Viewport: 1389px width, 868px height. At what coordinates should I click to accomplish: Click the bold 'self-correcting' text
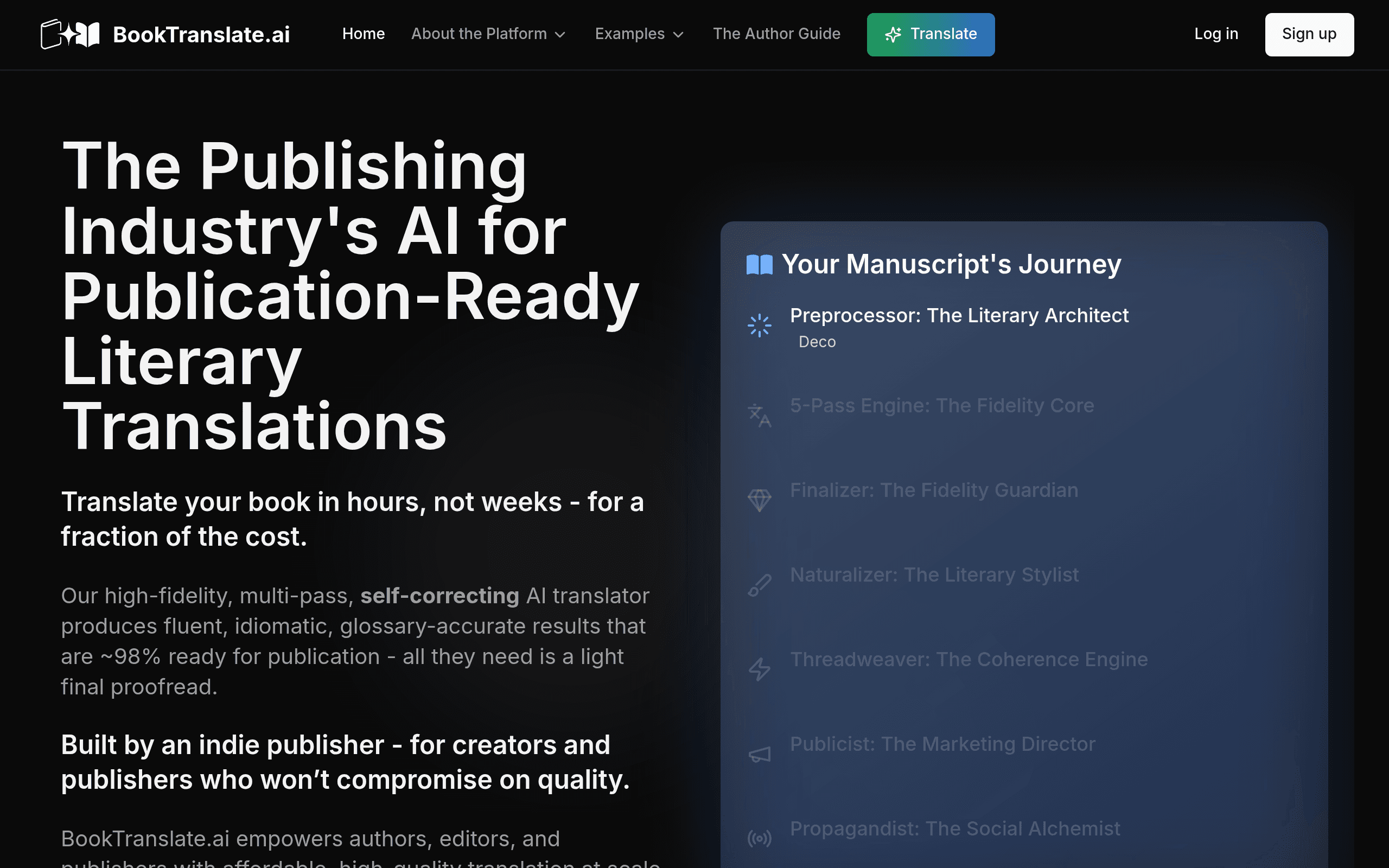[x=439, y=596]
